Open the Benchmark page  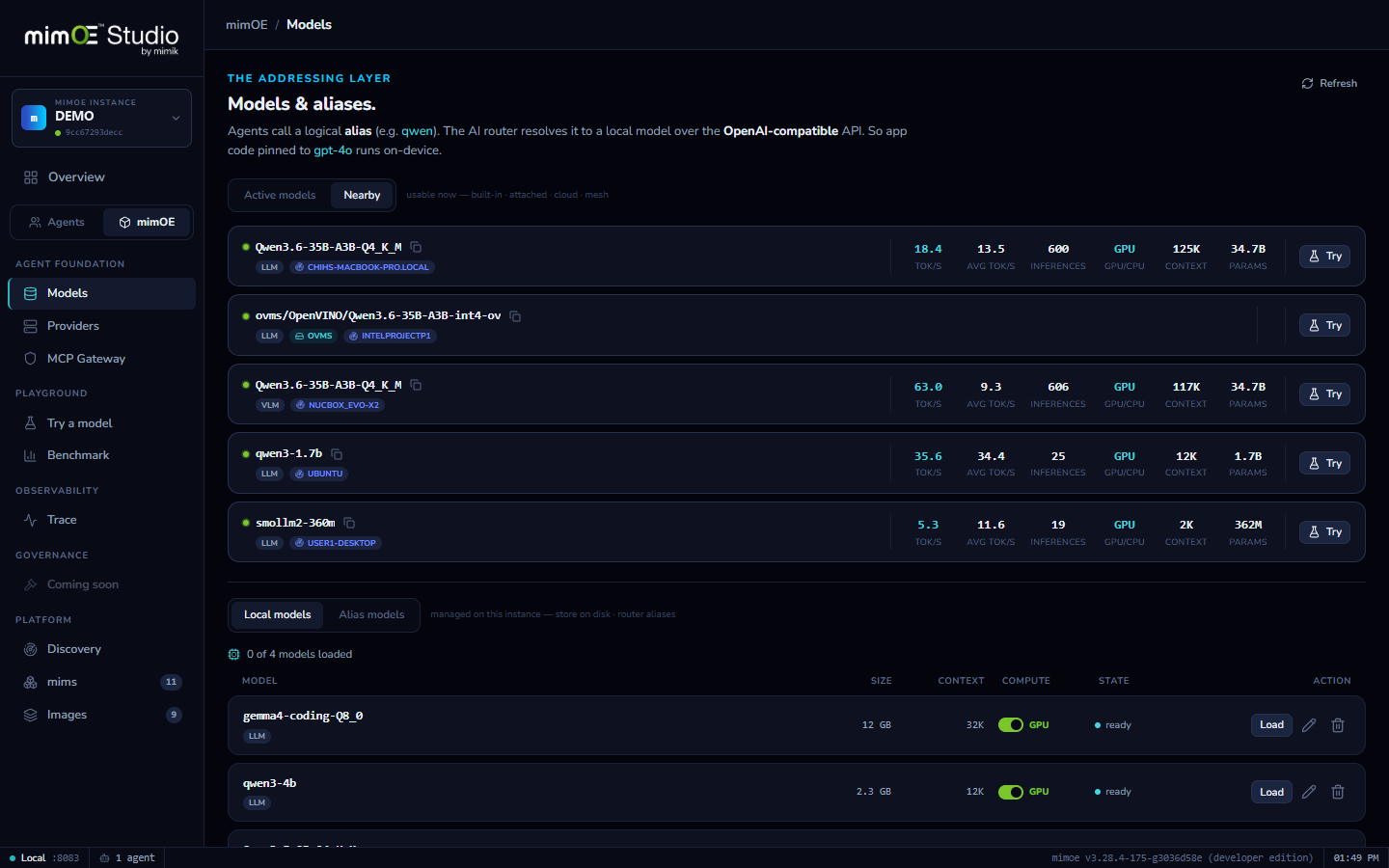click(x=101, y=455)
